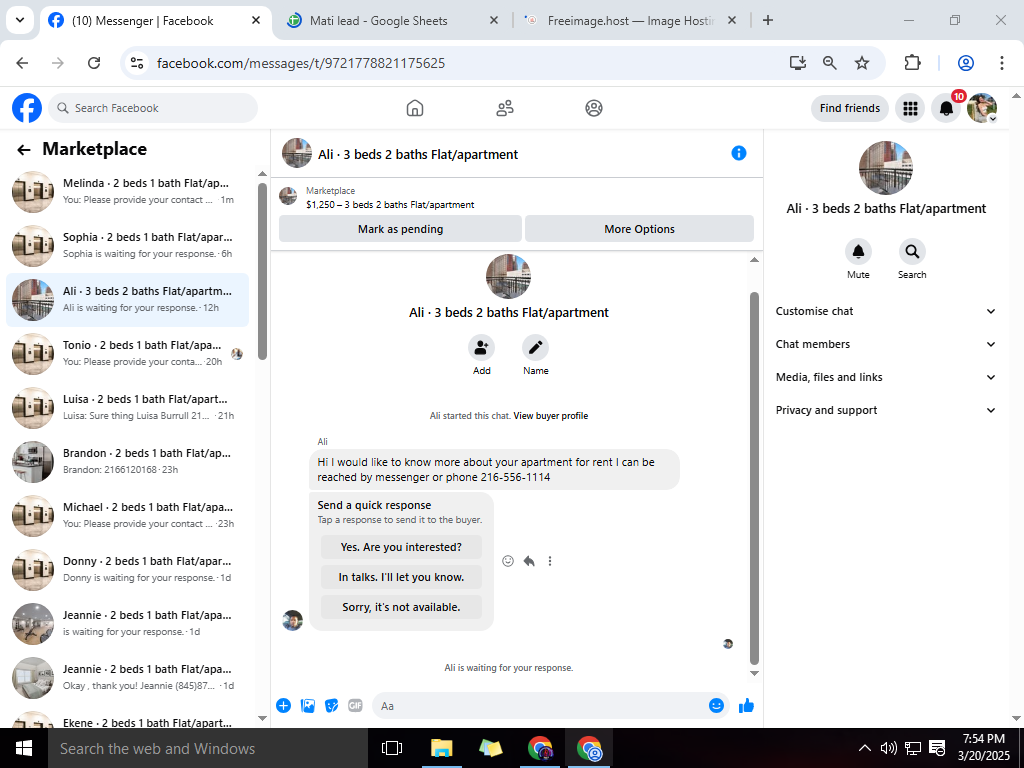Add people to the chat
Screen dimensions: 1024x768
click(x=481, y=347)
